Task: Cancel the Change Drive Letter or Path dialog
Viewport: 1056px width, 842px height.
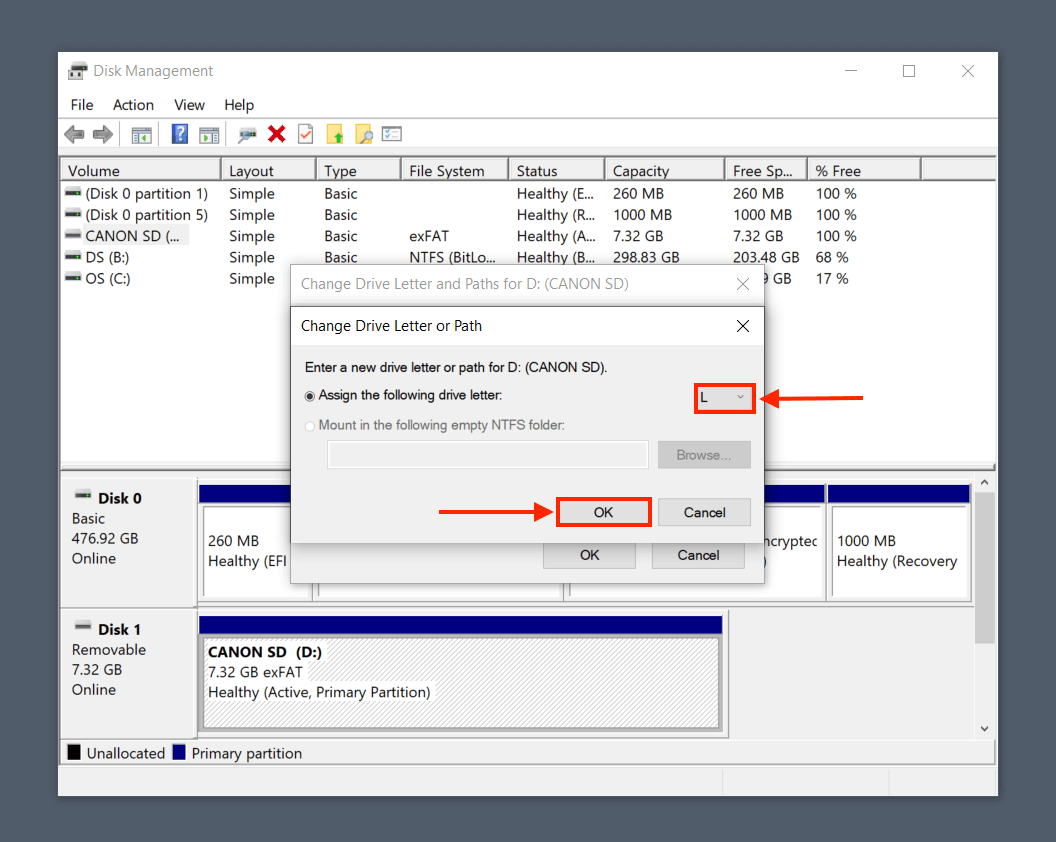Action: point(704,513)
